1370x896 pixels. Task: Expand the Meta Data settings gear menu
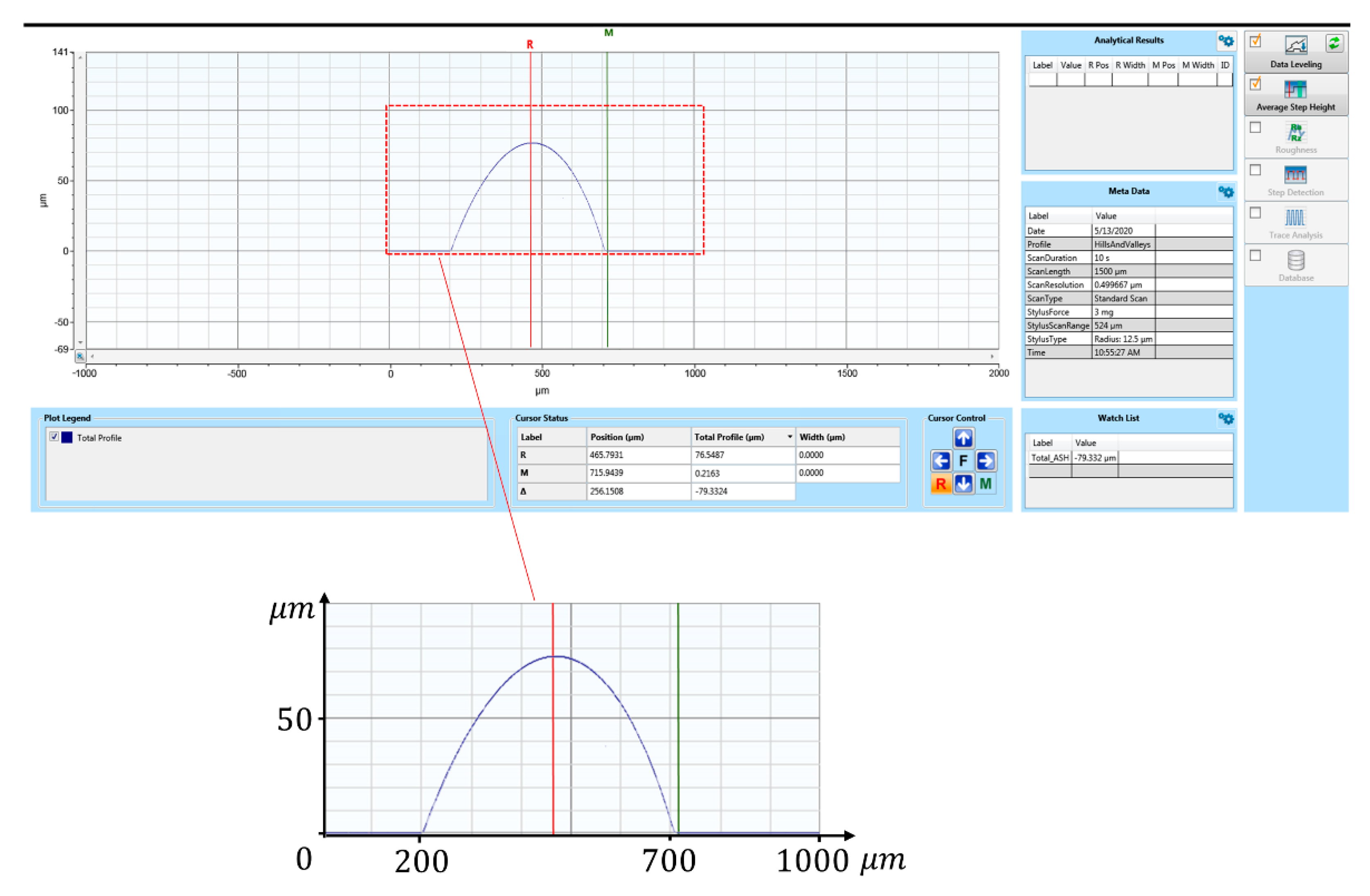coord(1226,192)
